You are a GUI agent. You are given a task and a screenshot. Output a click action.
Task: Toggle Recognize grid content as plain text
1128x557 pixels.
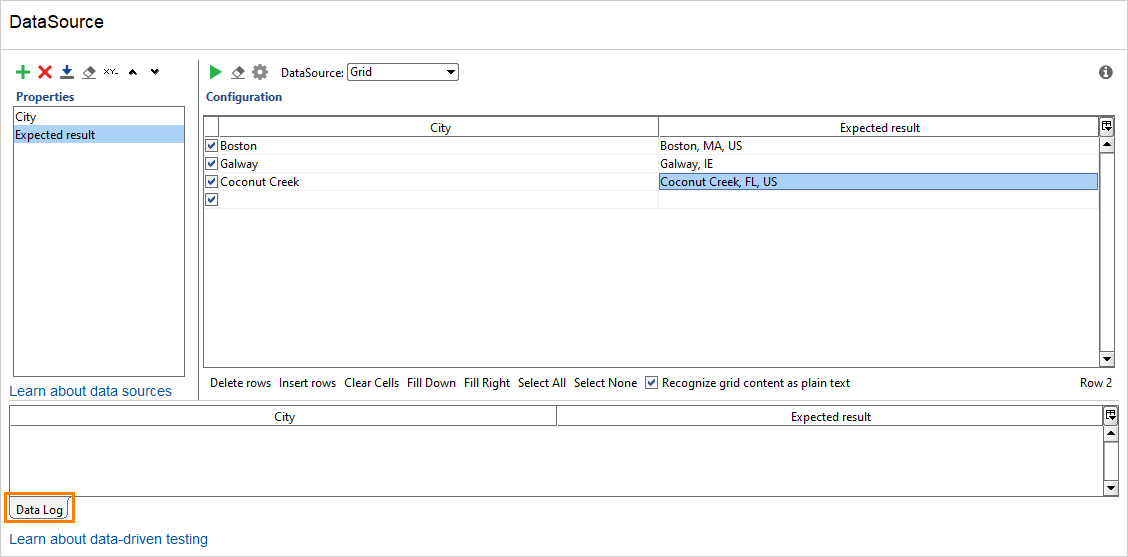tap(652, 383)
